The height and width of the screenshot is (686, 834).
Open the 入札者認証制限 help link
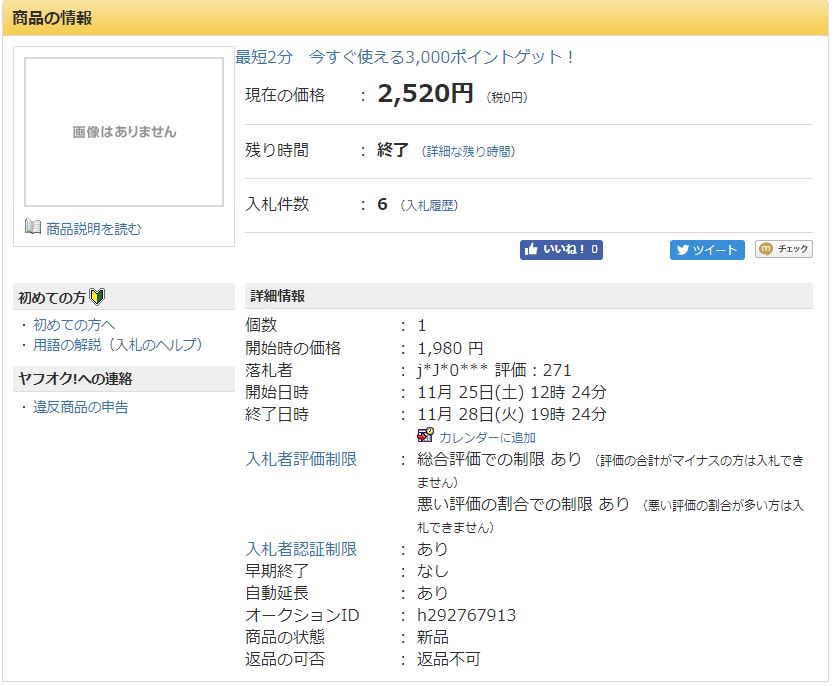tap(301, 549)
